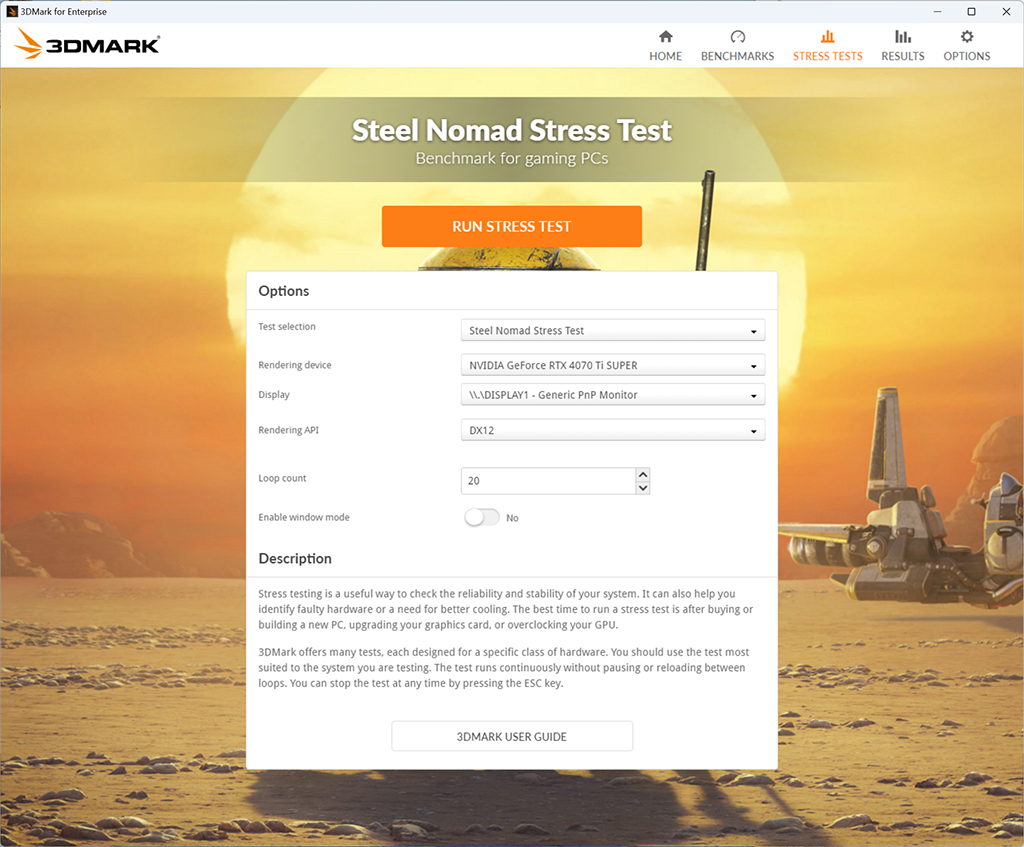The image size is (1024, 847).
Task: Click the Home house icon
Action: tap(665, 37)
